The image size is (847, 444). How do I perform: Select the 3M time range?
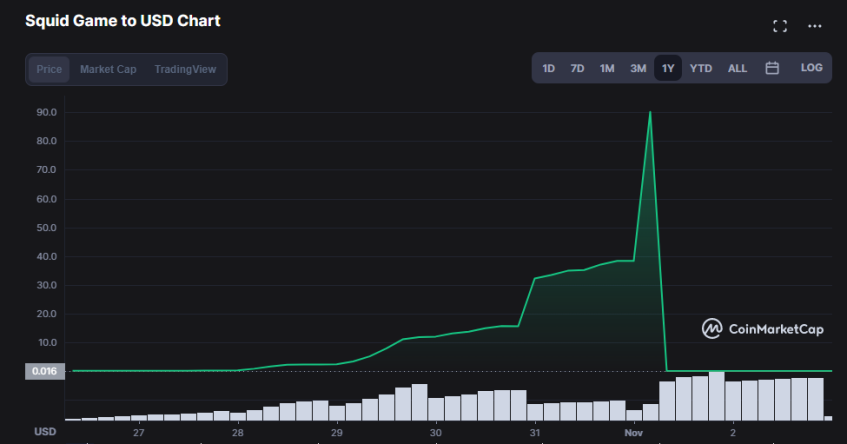pos(638,68)
